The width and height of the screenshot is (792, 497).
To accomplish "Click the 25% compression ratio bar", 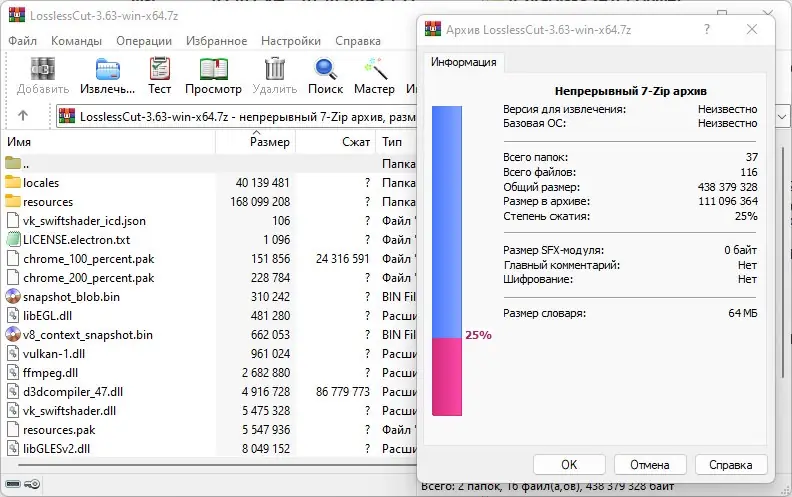I will pos(447,261).
